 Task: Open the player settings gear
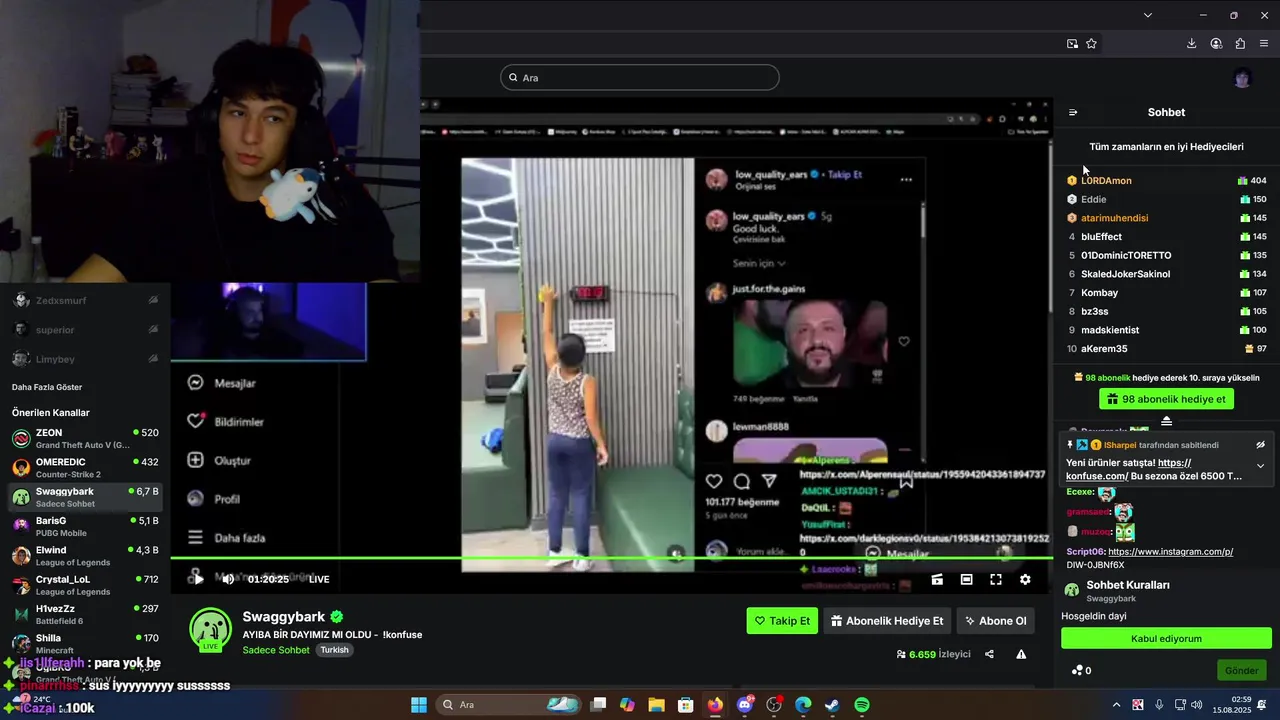pyautogui.click(x=1025, y=579)
